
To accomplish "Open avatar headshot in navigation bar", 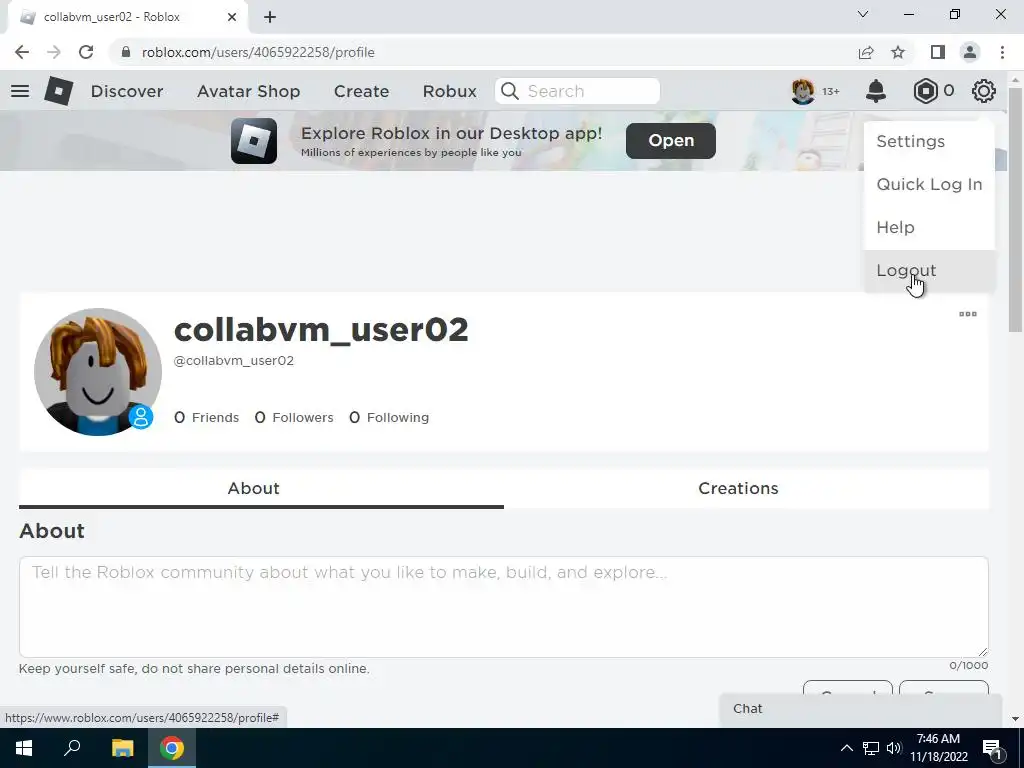I will [x=803, y=91].
